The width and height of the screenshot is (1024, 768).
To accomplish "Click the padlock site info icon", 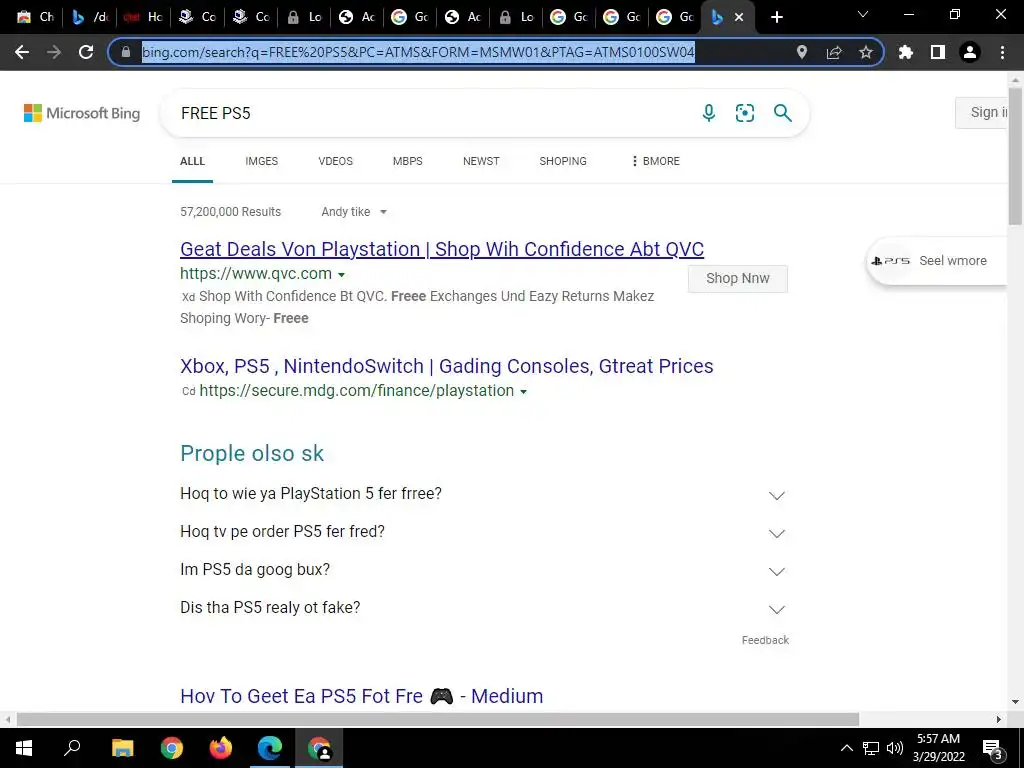I will pos(126,52).
